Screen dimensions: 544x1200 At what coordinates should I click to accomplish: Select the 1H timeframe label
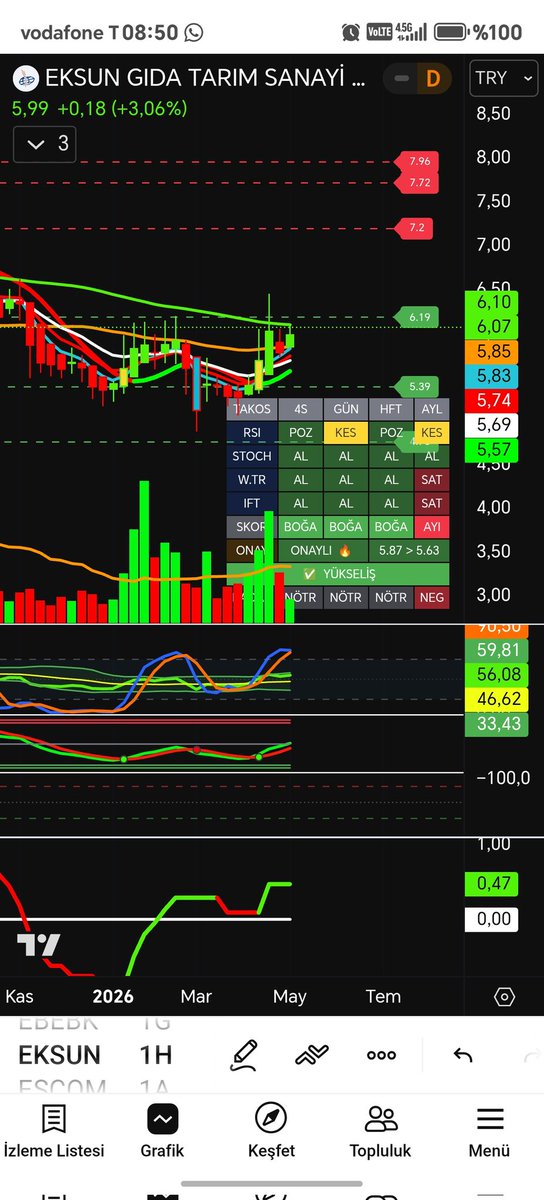point(155,1055)
